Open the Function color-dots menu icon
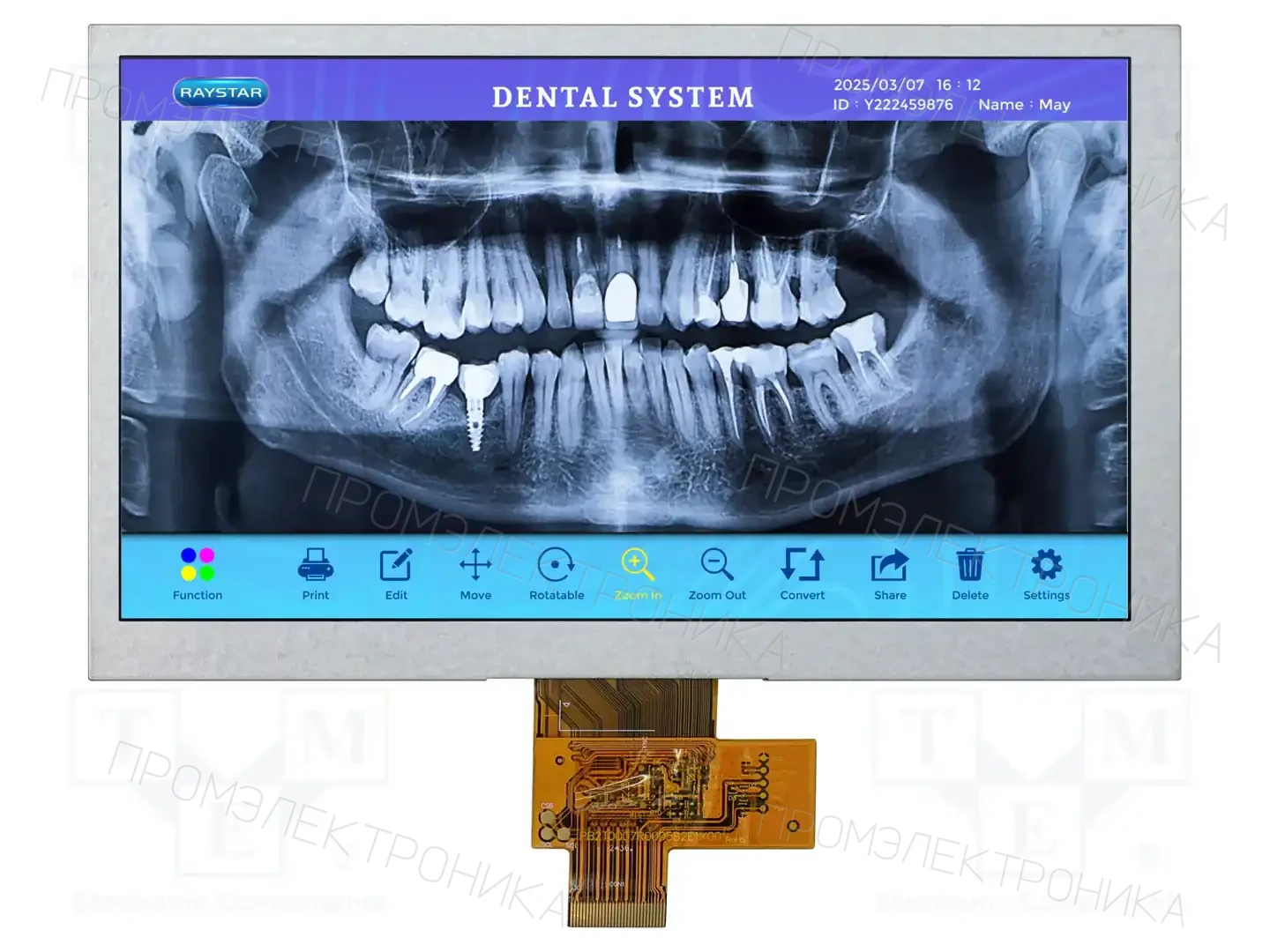Screen dimensions: 1270x952 coord(198,565)
